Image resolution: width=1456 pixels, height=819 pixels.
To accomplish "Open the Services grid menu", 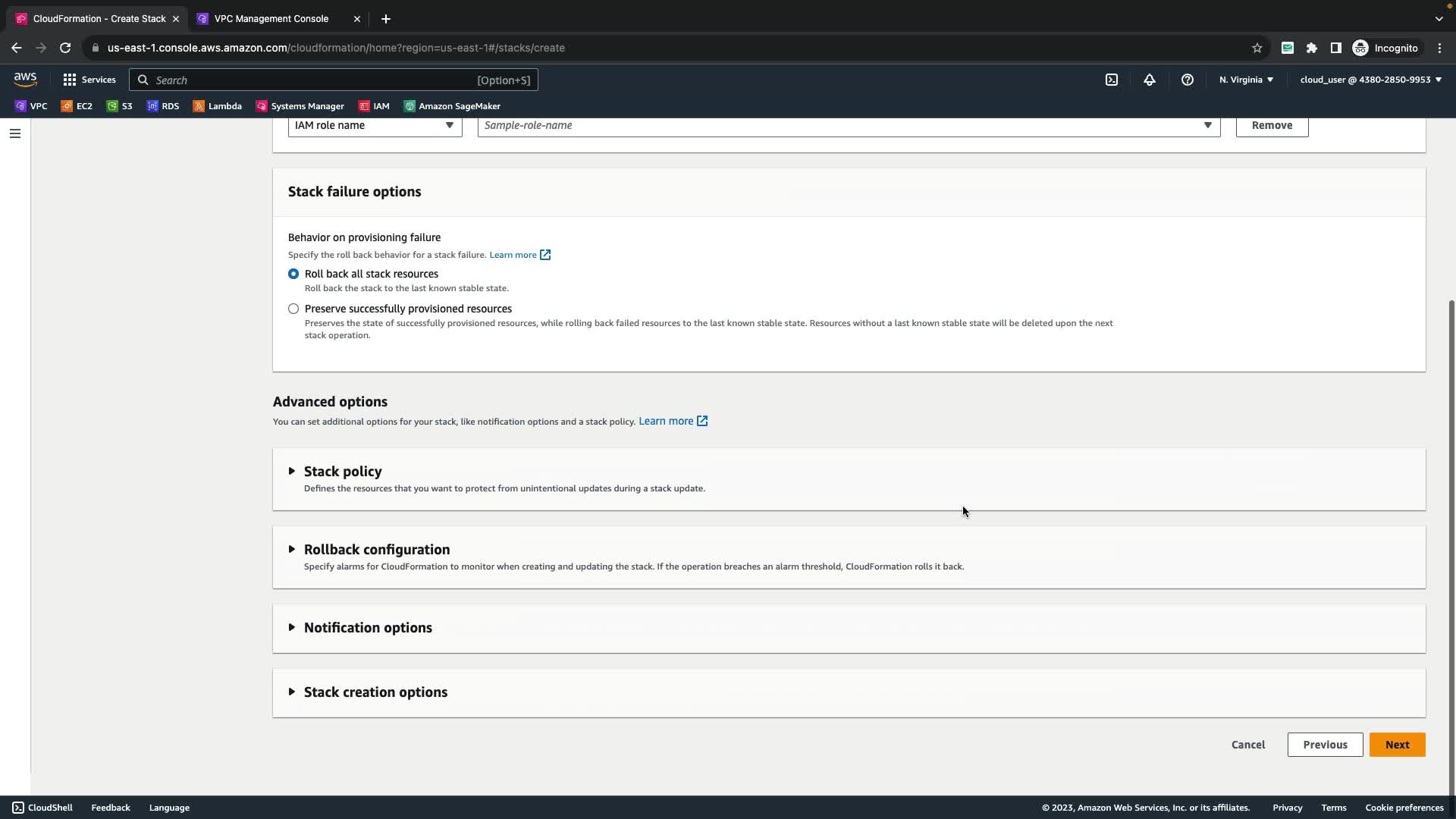I will [89, 80].
